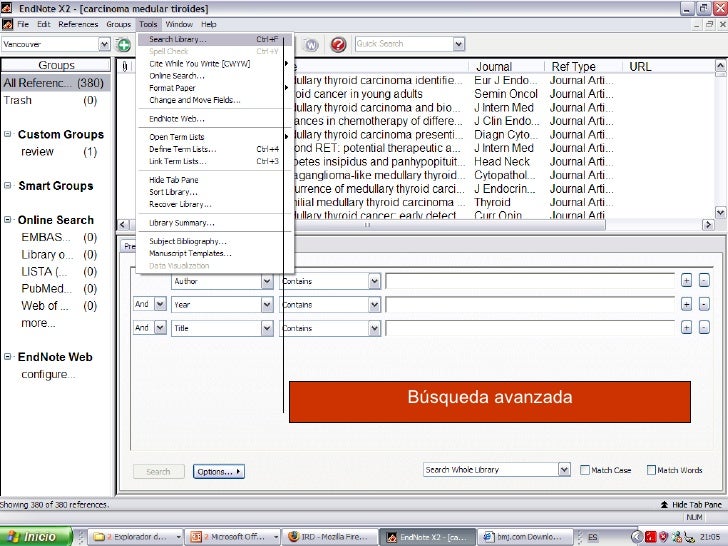The image size is (728, 546).
Task: Click the green New Reference plus icon
Action: 123,45
